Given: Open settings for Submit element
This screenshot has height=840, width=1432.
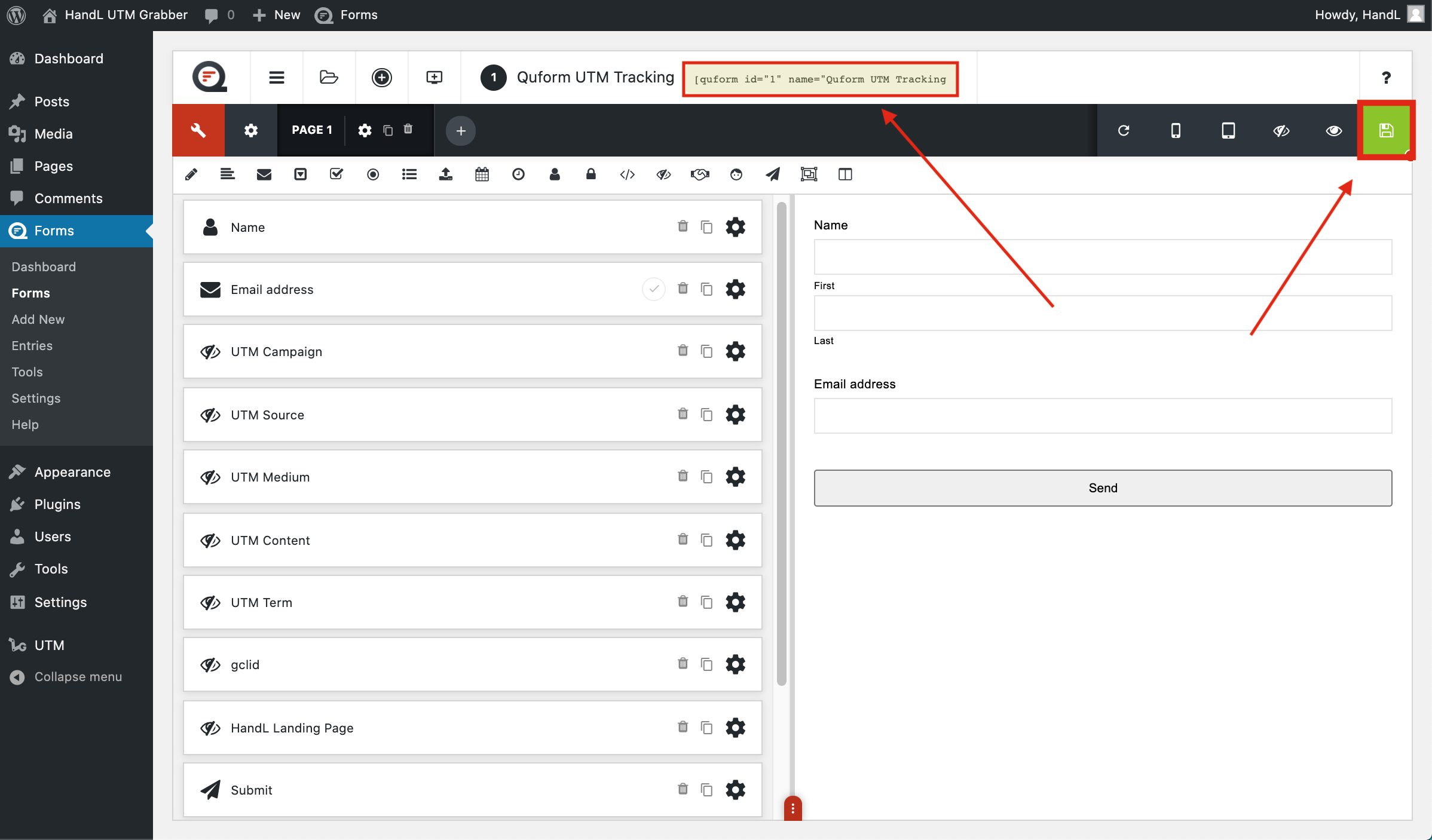Looking at the screenshot, I should [x=736, y=790].
